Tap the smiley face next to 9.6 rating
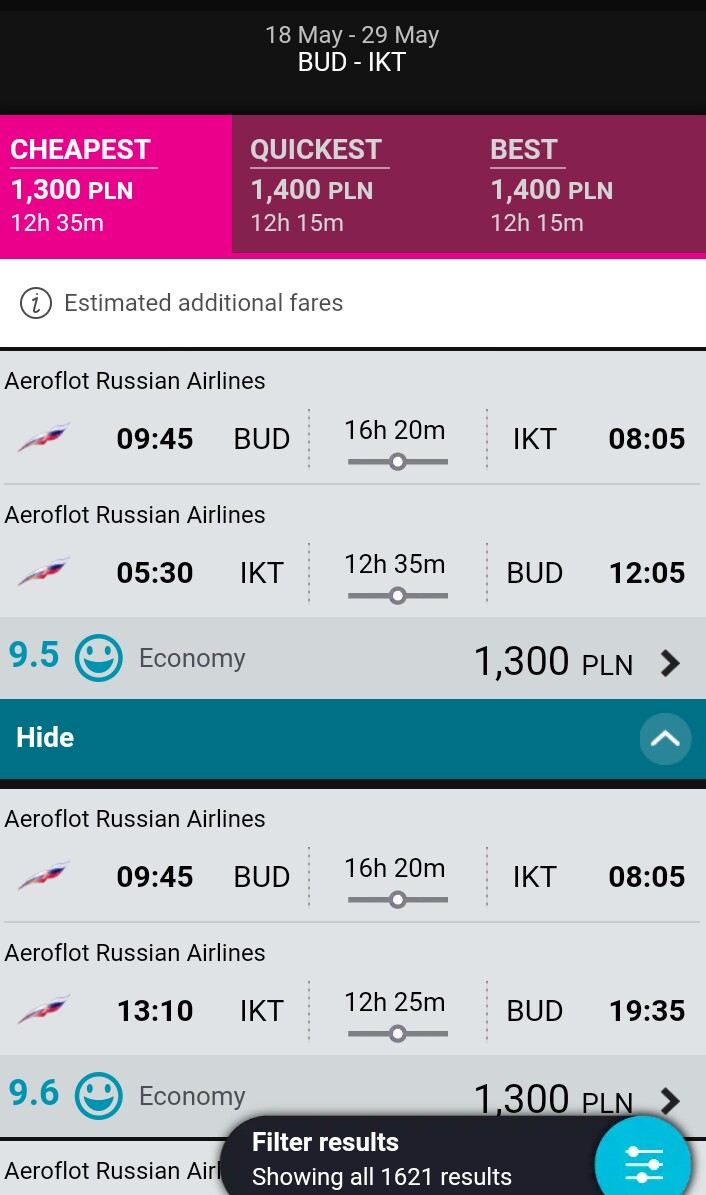The width and height of the screenshot is (706, 1195). pyautogui.click(x=98, y=1095)
